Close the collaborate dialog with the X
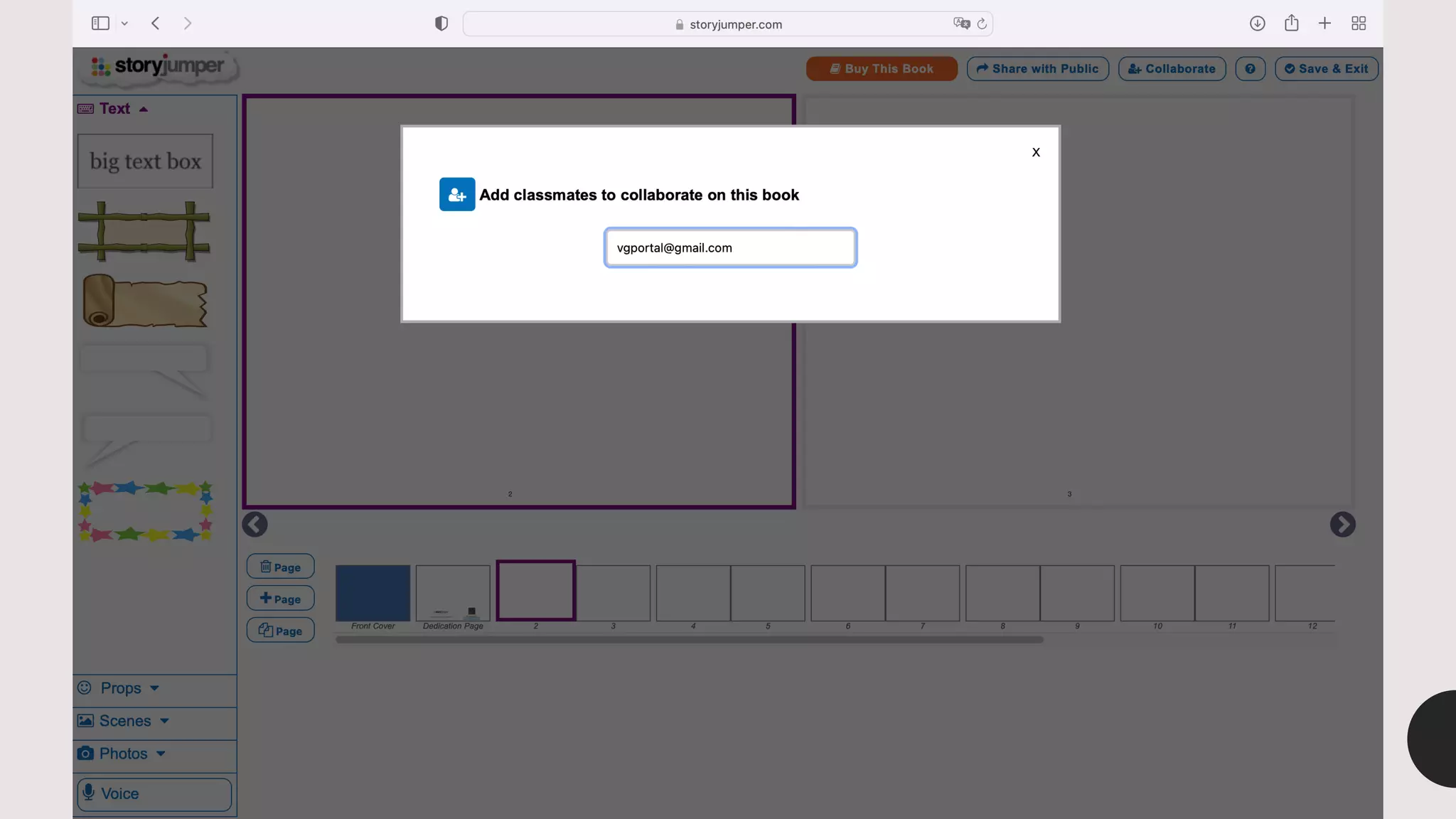Image resolution: width=1456 pixels, height=819 pixels. tap(1036, 152)
